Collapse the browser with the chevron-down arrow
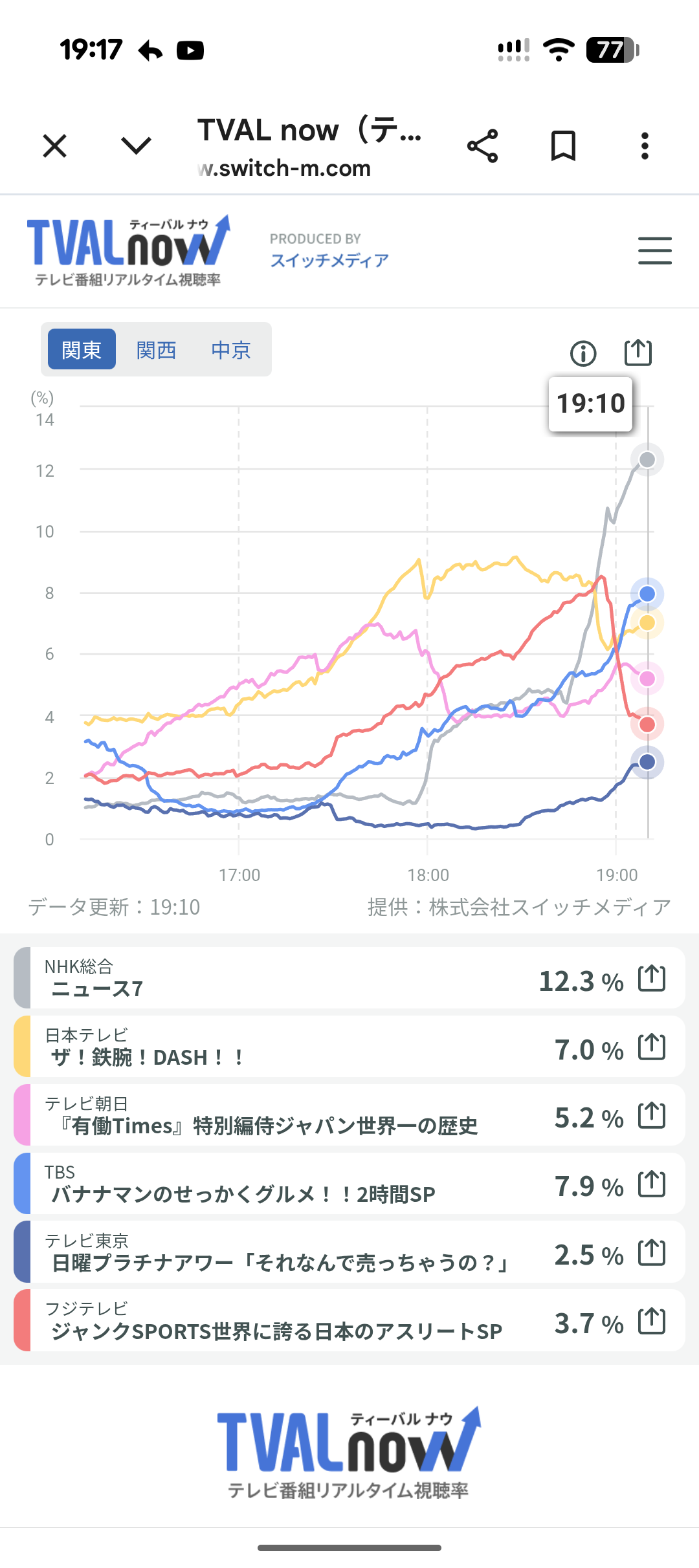 [136, 146]
